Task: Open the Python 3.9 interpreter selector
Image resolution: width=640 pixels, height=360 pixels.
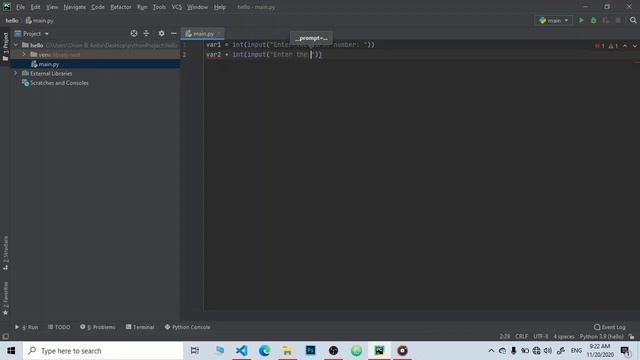Action: [602, 336]
